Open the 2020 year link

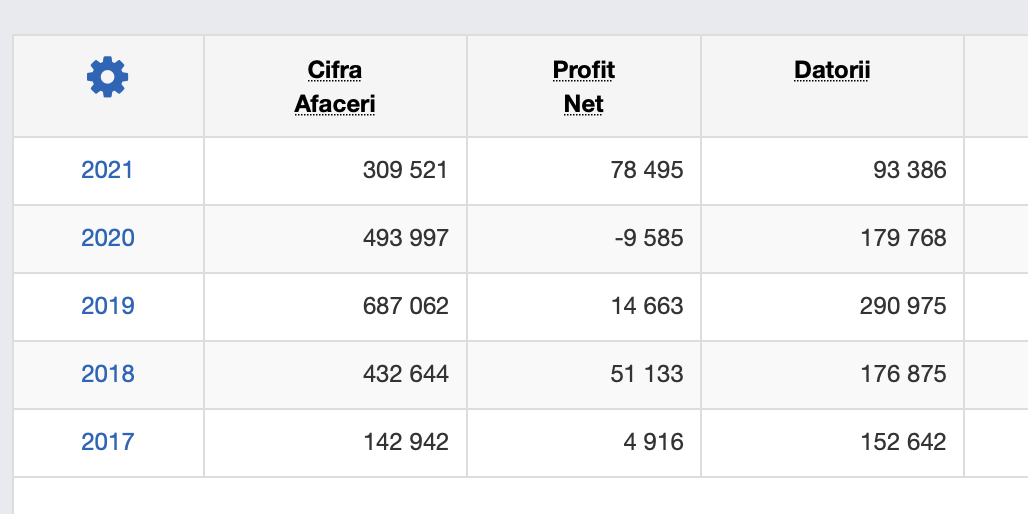pyautogui.click(x=107, y=238)
